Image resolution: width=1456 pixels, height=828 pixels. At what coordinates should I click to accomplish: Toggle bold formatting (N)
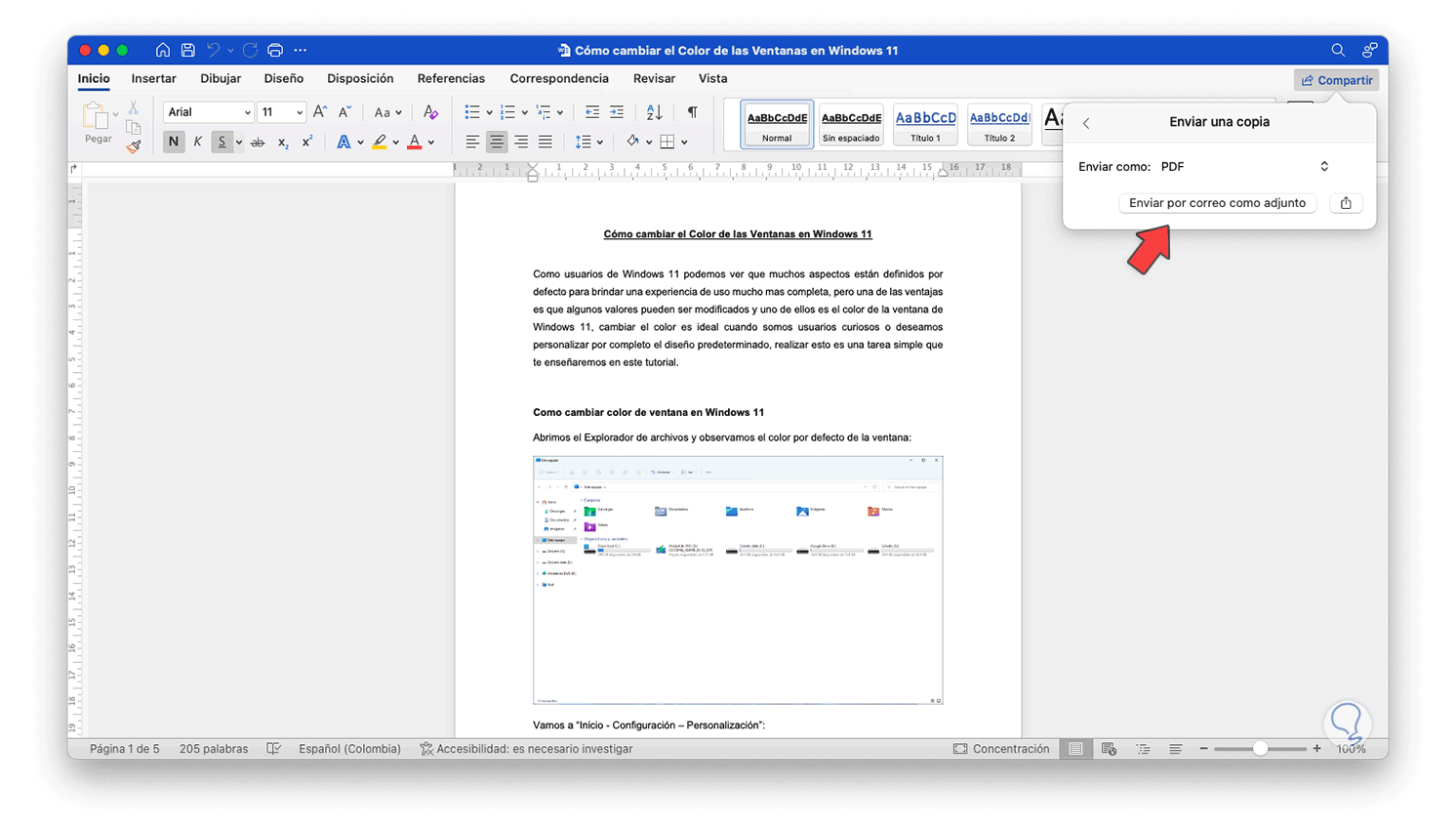coord(174,143)
